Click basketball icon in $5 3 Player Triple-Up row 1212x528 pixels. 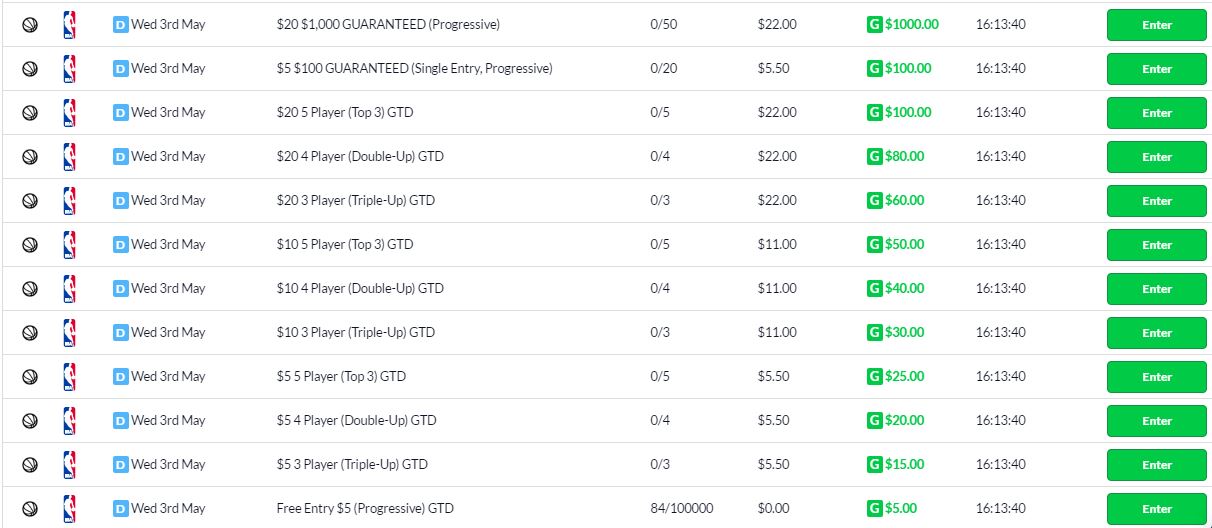pyautogui.click(x=30, y=465)
